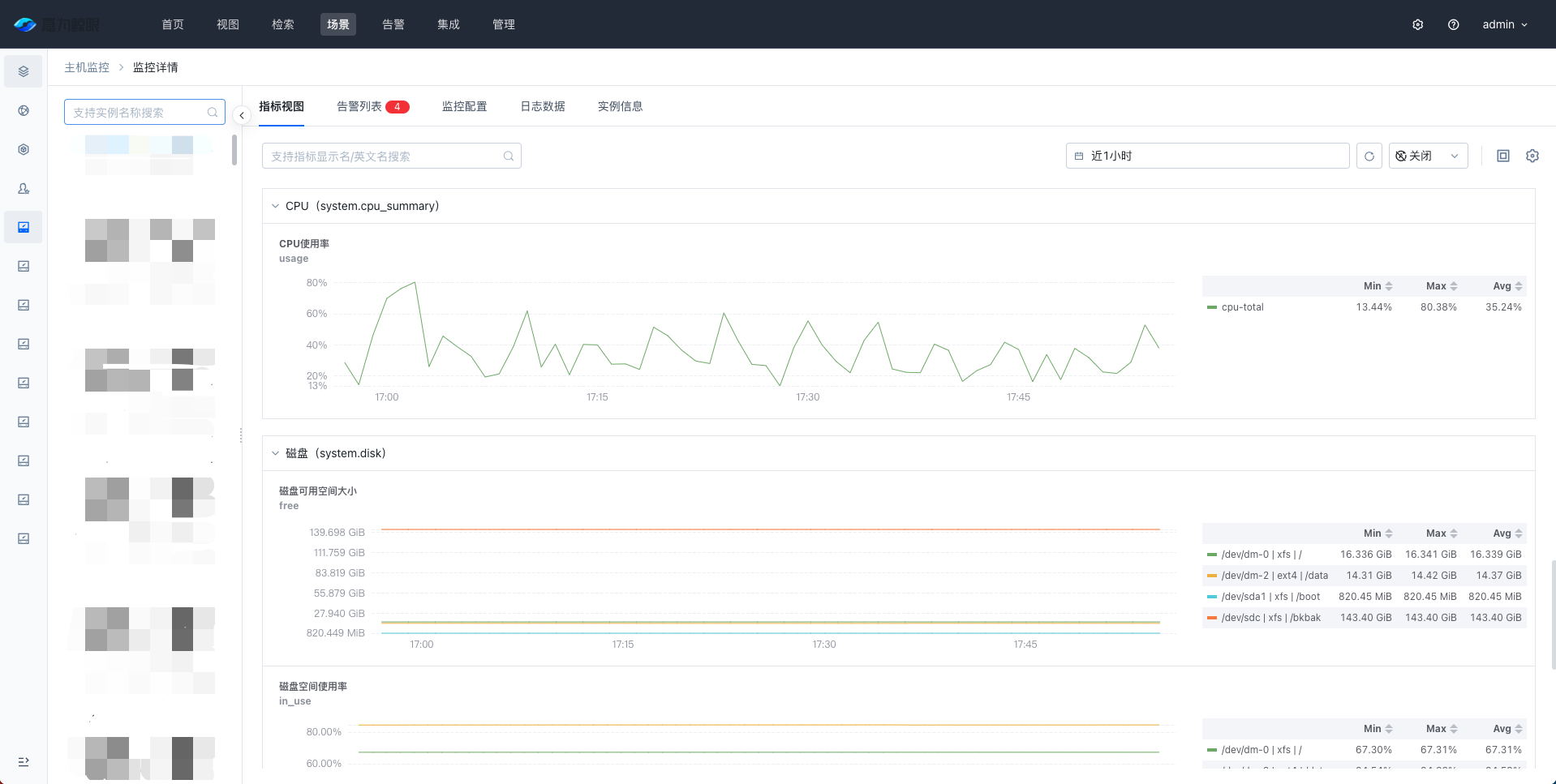1556x784 pixels.
Task: Open chart settings gear icon
Action: (x=1532, y=156)
